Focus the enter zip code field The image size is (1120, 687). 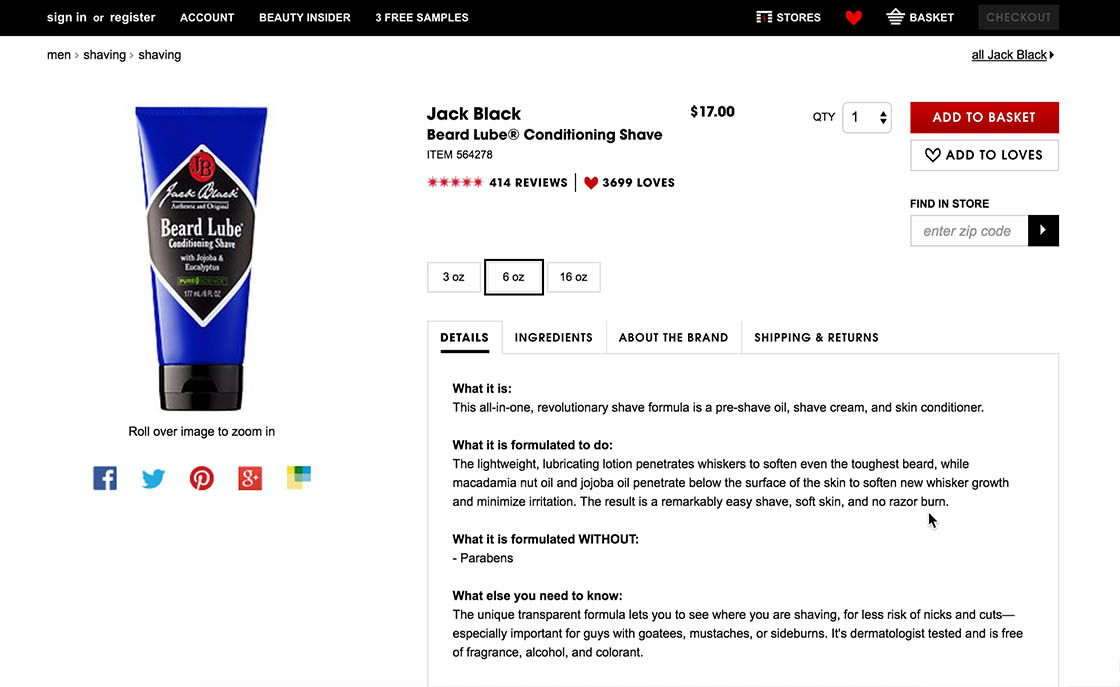click(x=969, y=231)
